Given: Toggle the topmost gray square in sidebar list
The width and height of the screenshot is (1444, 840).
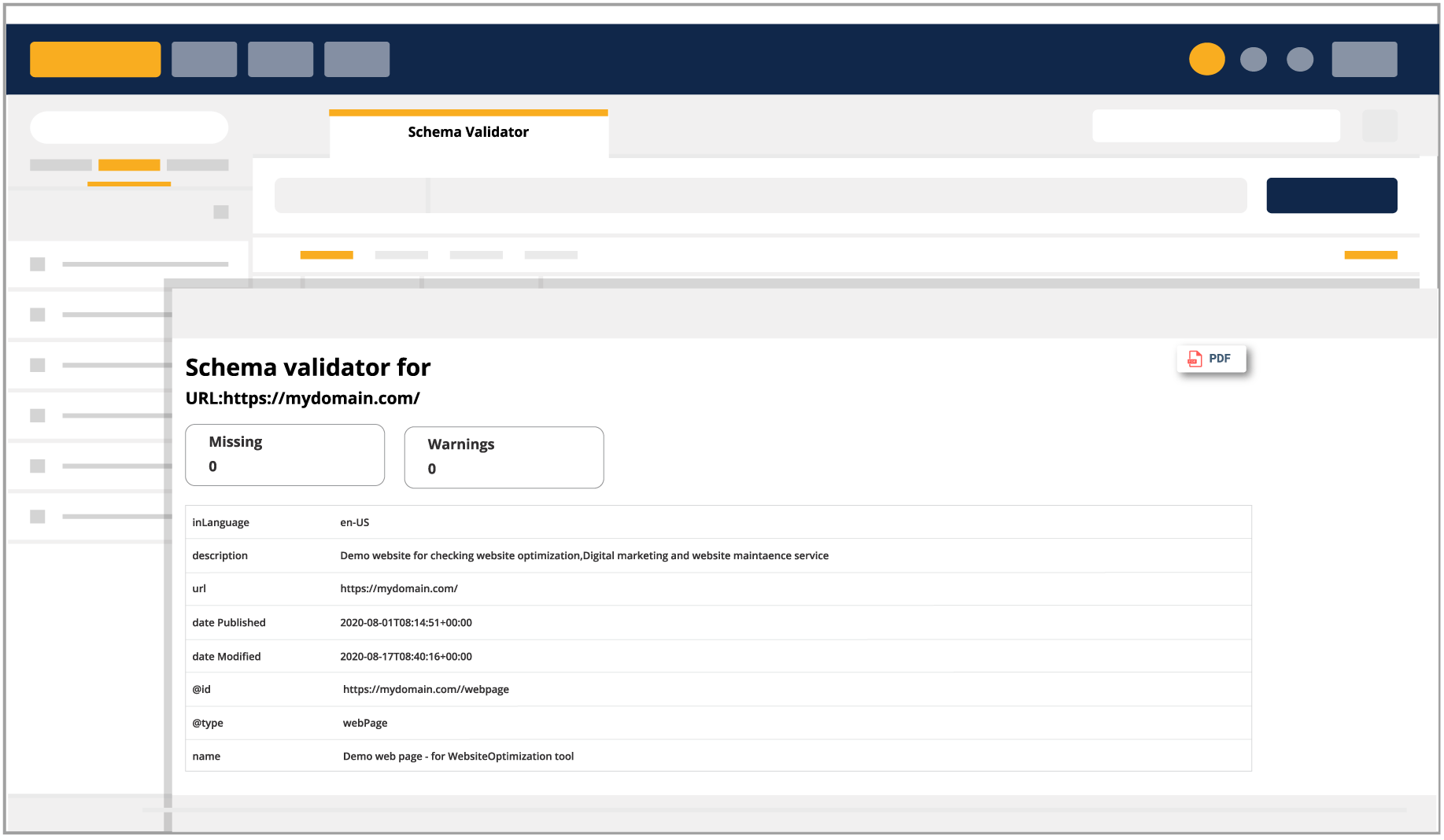Looking at the screenshot, I should tap(37, 264).
